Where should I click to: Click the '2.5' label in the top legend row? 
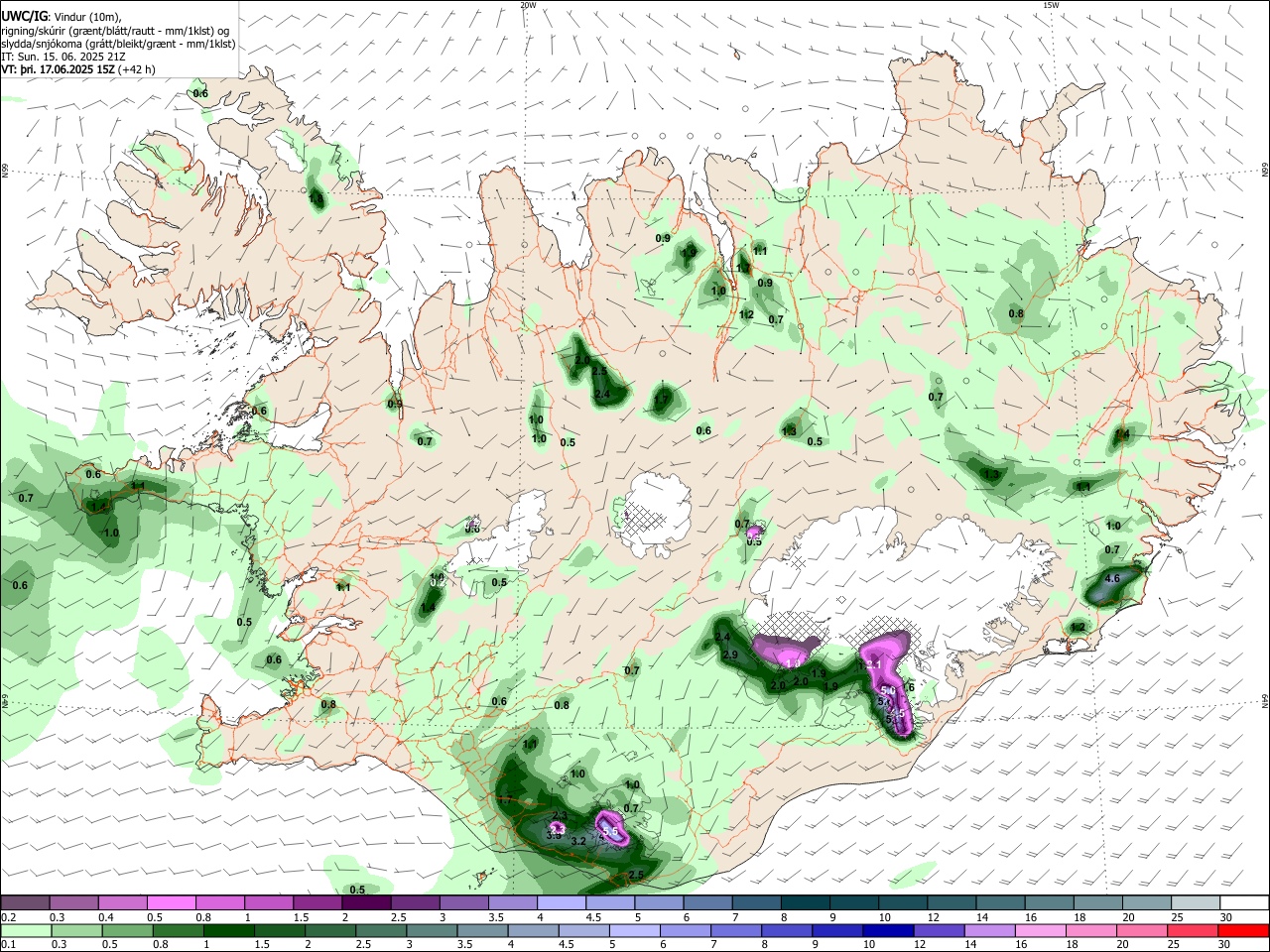pos(398,917)
